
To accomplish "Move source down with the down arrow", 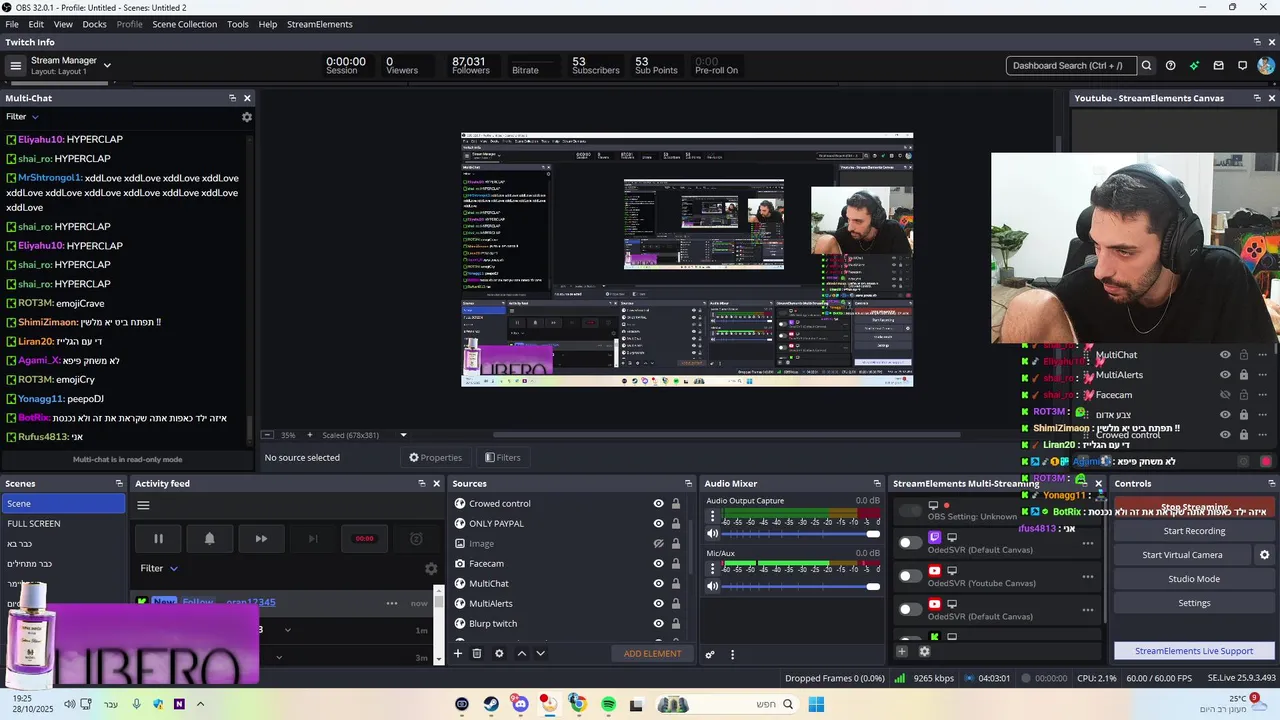I will 540,654.
